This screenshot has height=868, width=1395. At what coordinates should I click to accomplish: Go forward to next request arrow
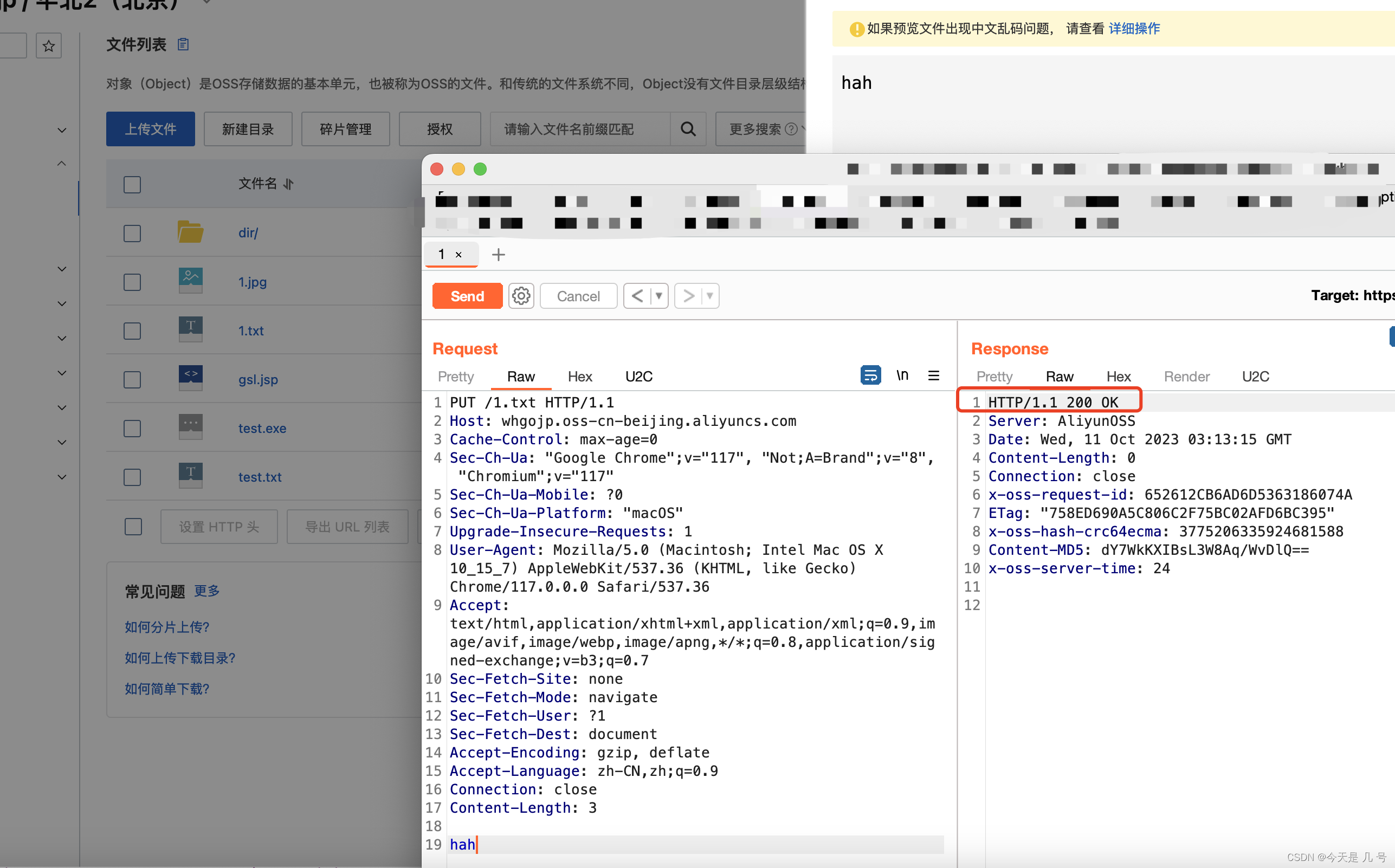pos(688,296)
